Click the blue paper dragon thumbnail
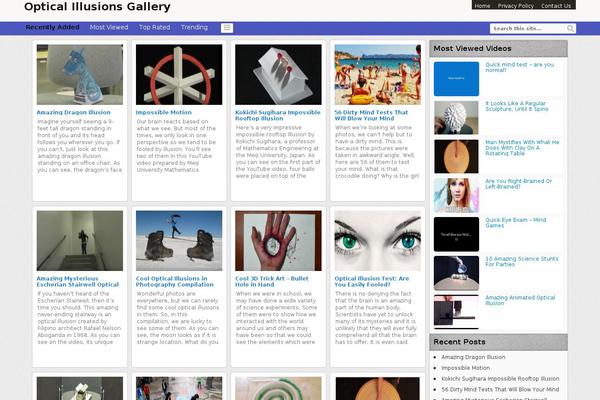600x400 pixels. click(80, 75)
